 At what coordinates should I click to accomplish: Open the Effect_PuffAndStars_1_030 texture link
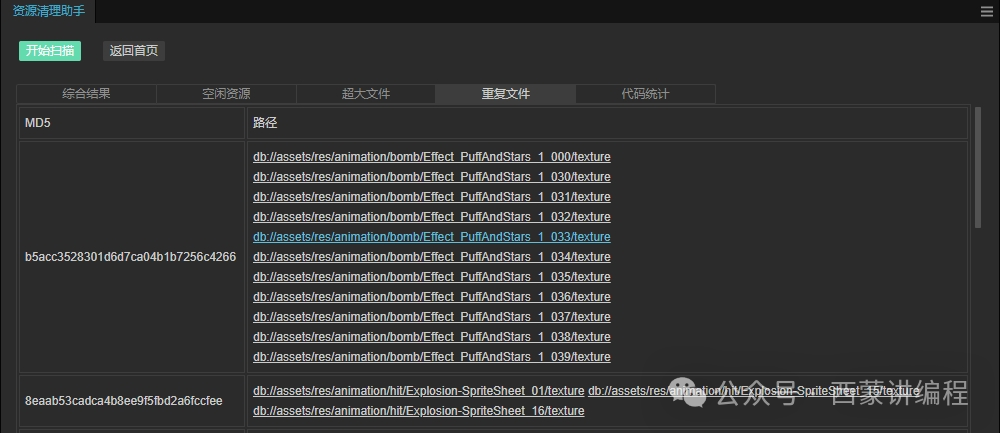[432, 177]
